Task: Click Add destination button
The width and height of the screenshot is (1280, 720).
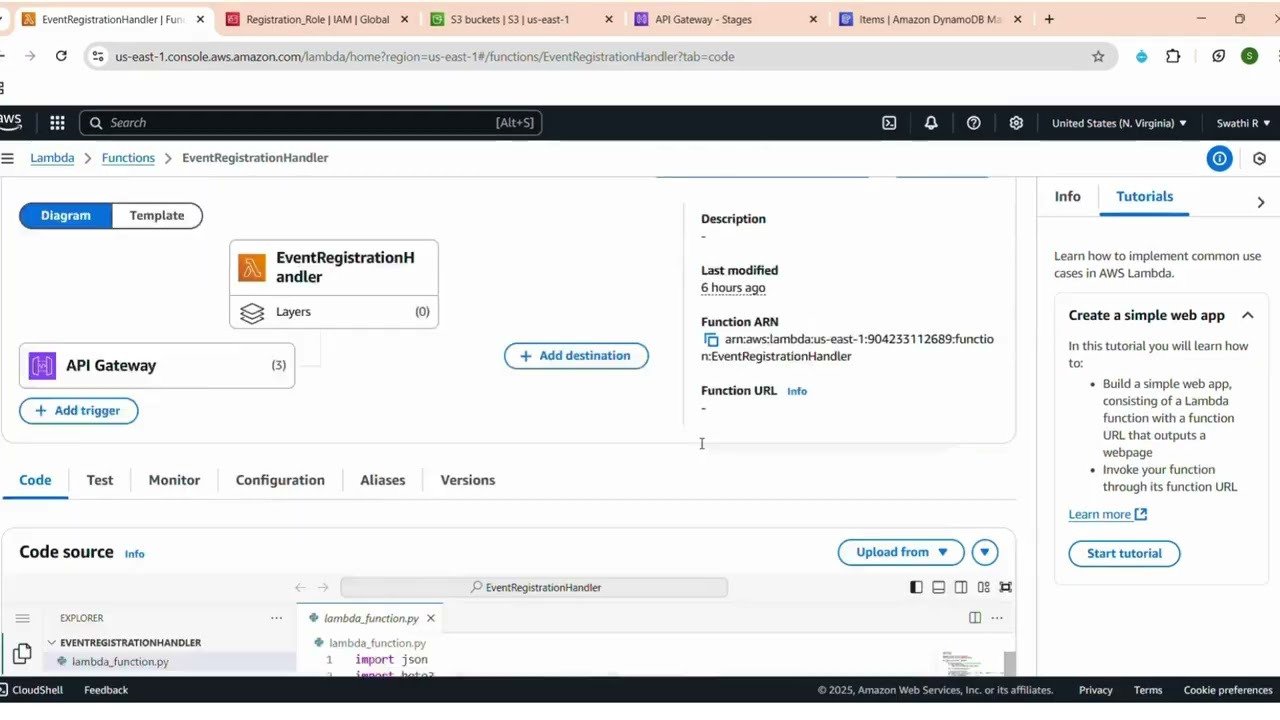Action: [x=576, y=356]
